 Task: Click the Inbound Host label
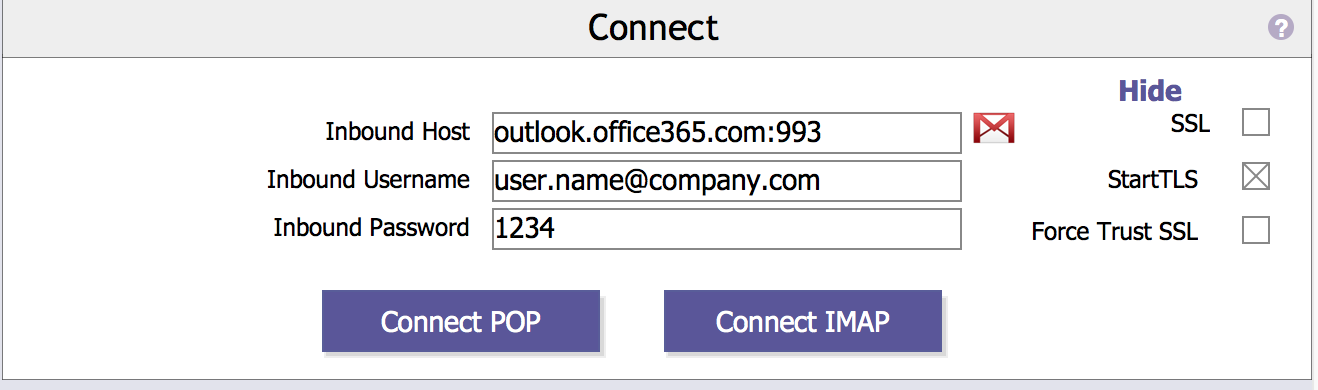[397, 132]
